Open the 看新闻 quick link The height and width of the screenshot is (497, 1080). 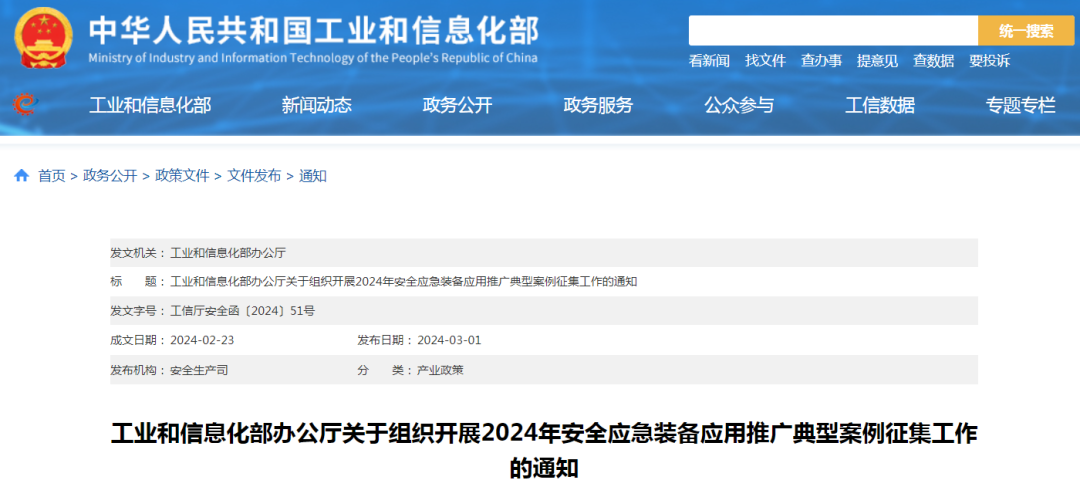point(709,61)
